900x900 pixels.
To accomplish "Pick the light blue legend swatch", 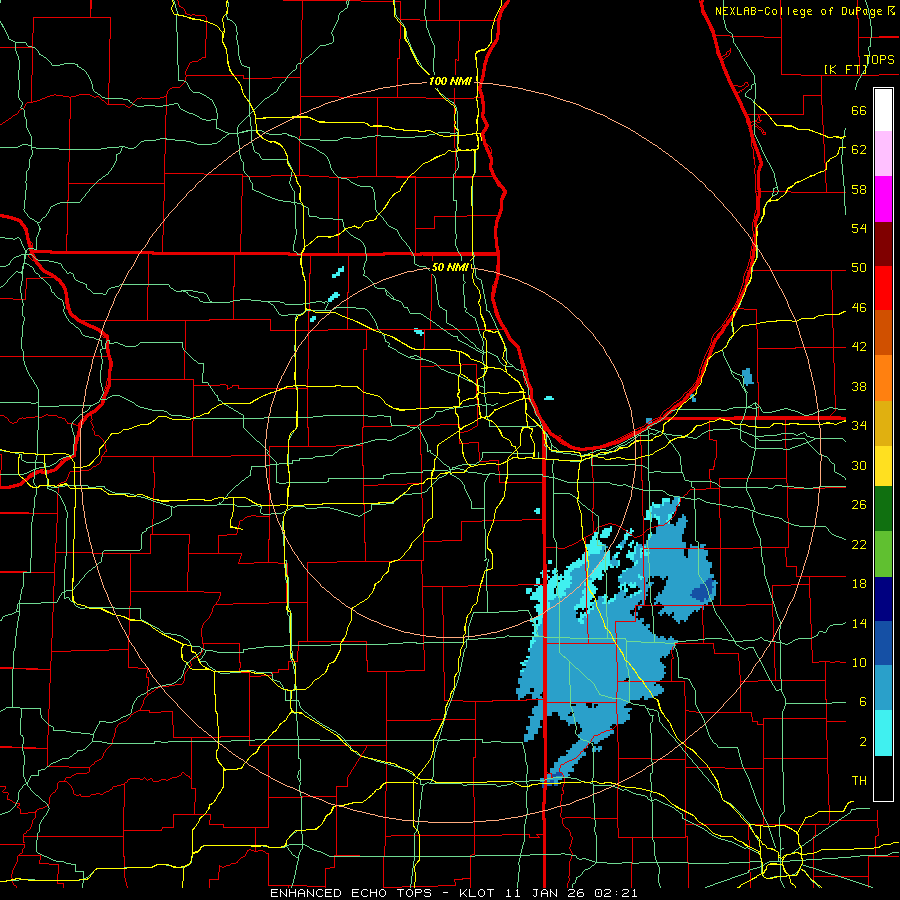I will click(883, 688).
